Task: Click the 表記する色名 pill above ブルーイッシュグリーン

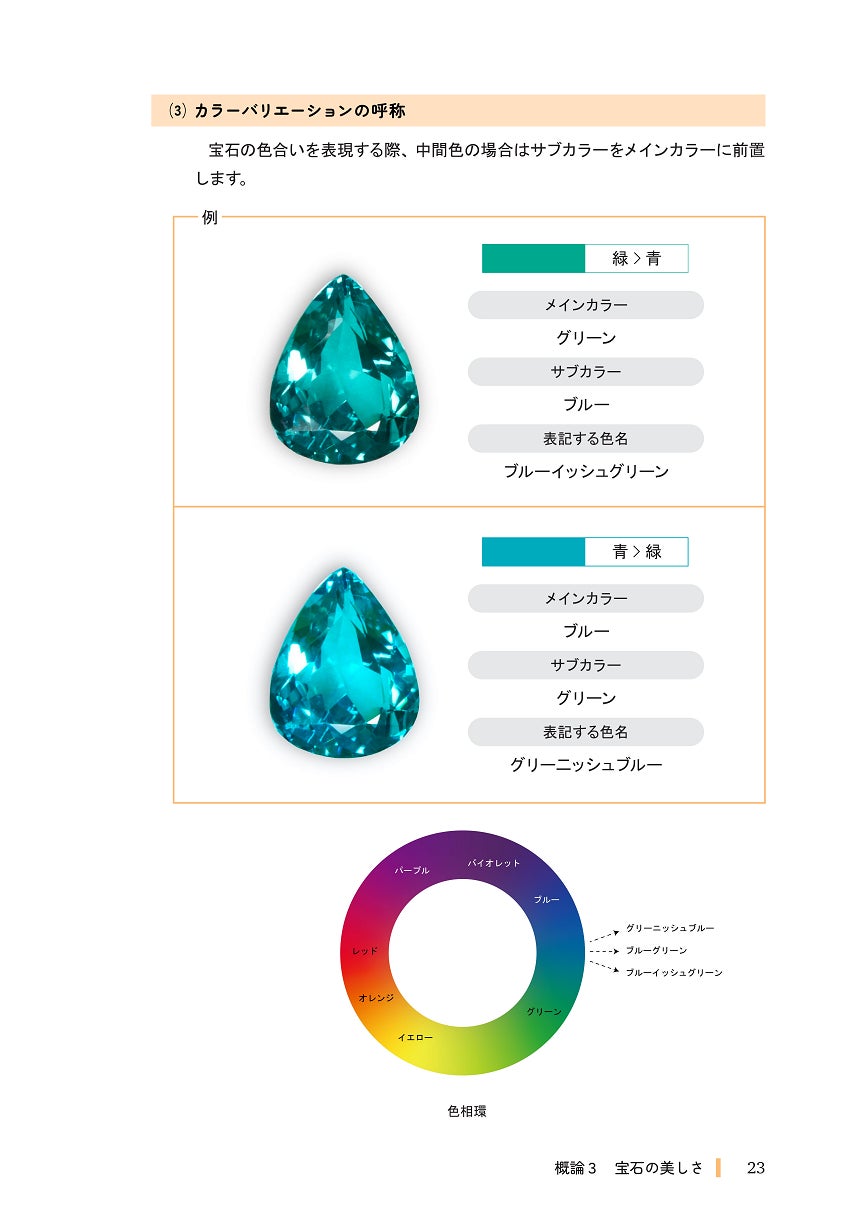Action: (x=586, y=439)
